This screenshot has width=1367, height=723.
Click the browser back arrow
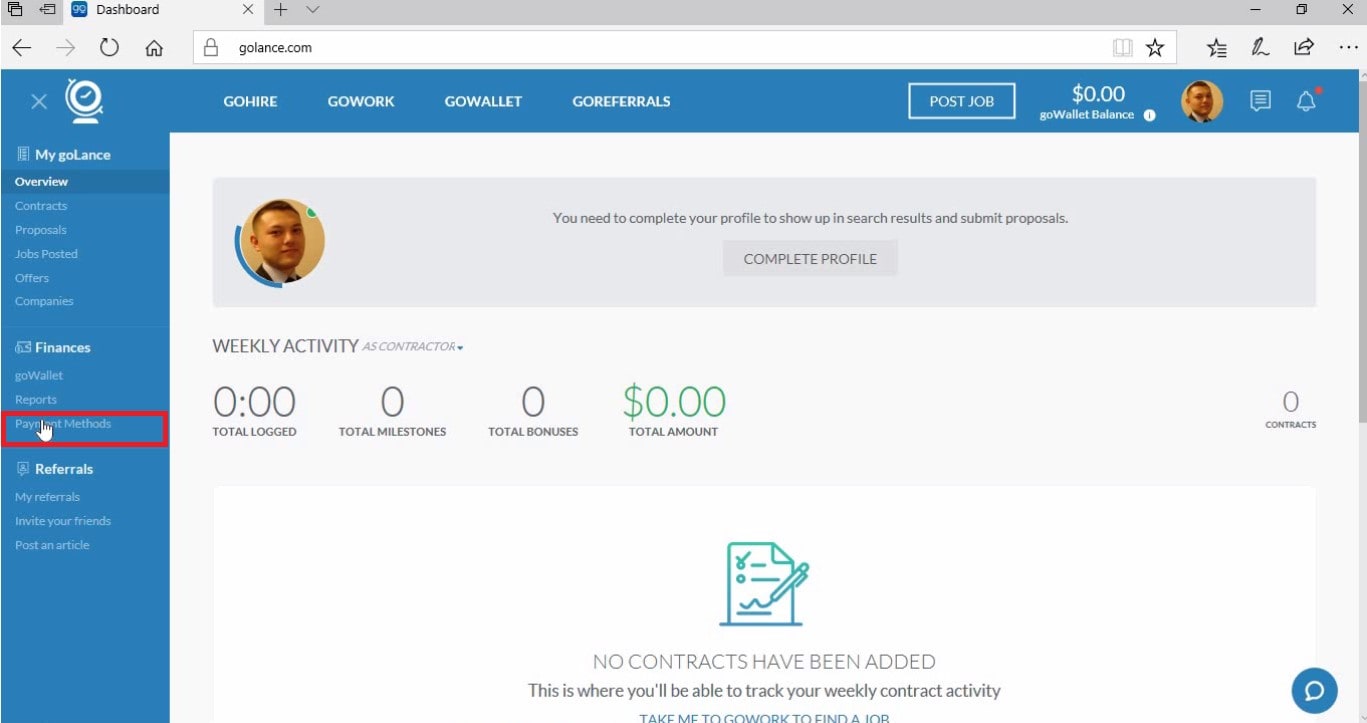[21, 47]
